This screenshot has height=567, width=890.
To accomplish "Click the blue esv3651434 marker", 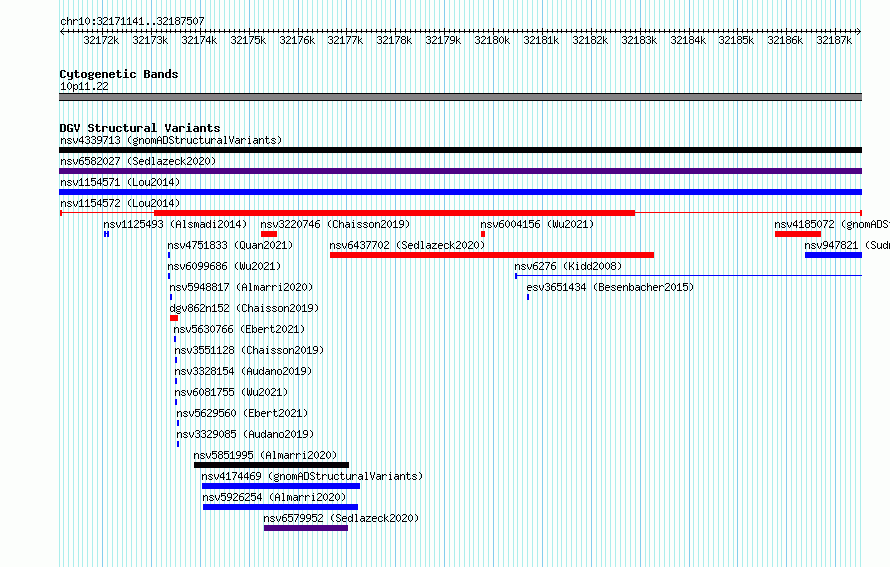I will pos(528,297).
